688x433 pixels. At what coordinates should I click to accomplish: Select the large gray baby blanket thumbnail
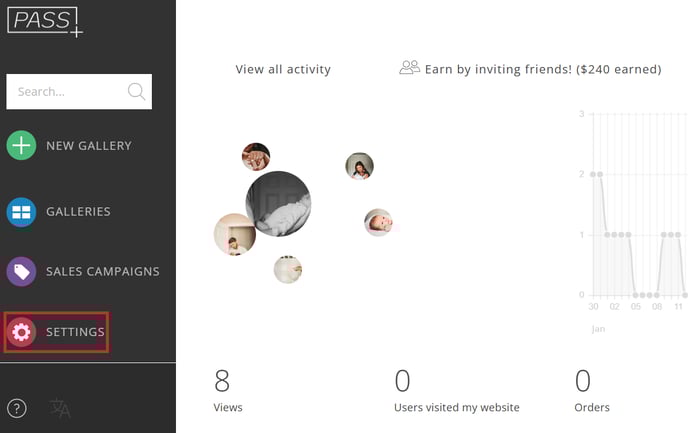click(x=278, y=204)
